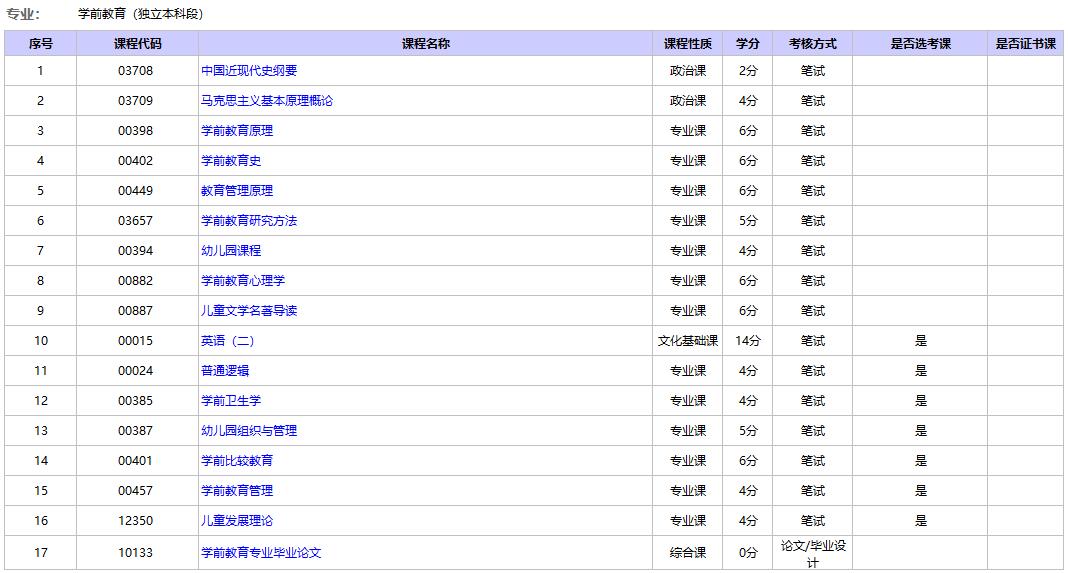The width and height of the screenshot is (1068, 573).
Task: Click the 是 elective mark for 普通逻辑
Action: tap(921, 371)
